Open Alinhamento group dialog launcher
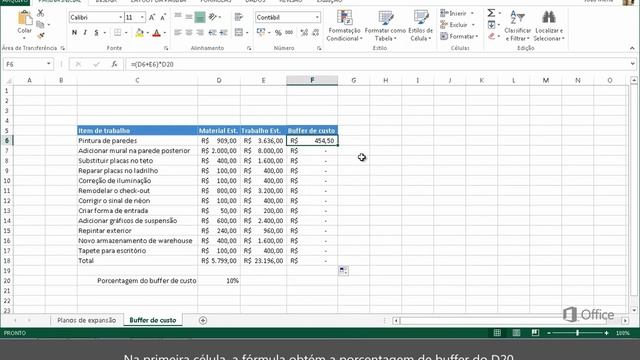This screenshot has width=640, height=360. tap(249, 48)
